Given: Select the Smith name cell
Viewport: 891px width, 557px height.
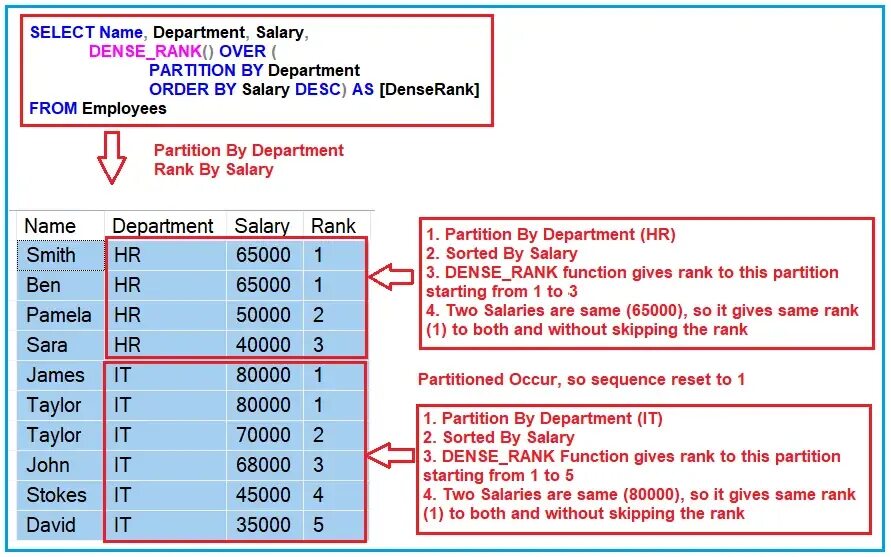Looking at the screenshot, I should (x=61, y=255).
